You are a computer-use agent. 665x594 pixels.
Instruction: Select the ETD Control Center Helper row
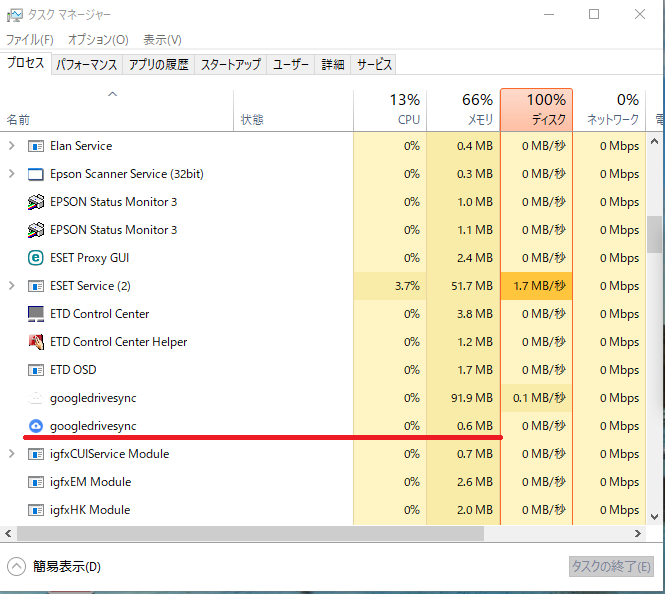tap(323, 342)
